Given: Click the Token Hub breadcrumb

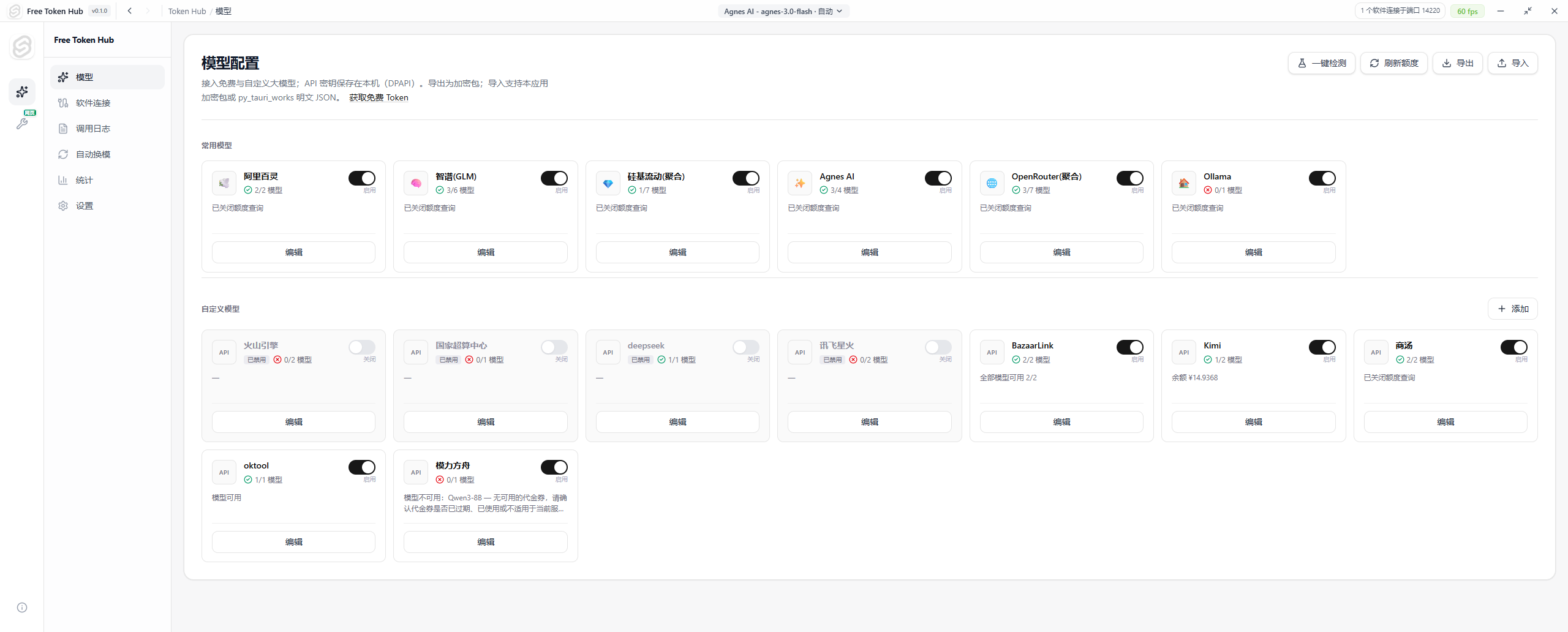Looking at the screenshot, I should [187, 11].
